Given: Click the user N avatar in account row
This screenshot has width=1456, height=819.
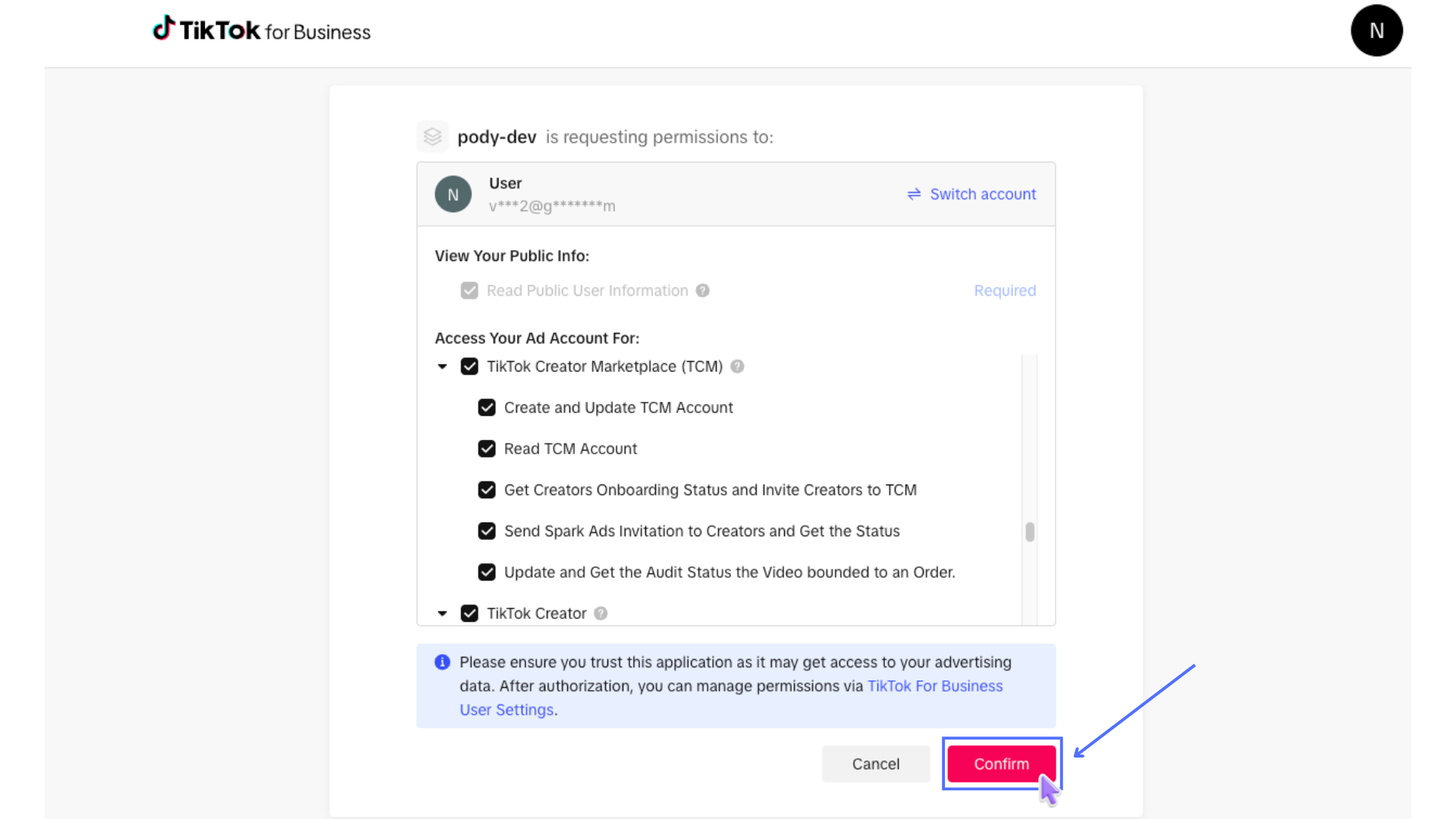Looking at the screenshot, I should 453,194.
